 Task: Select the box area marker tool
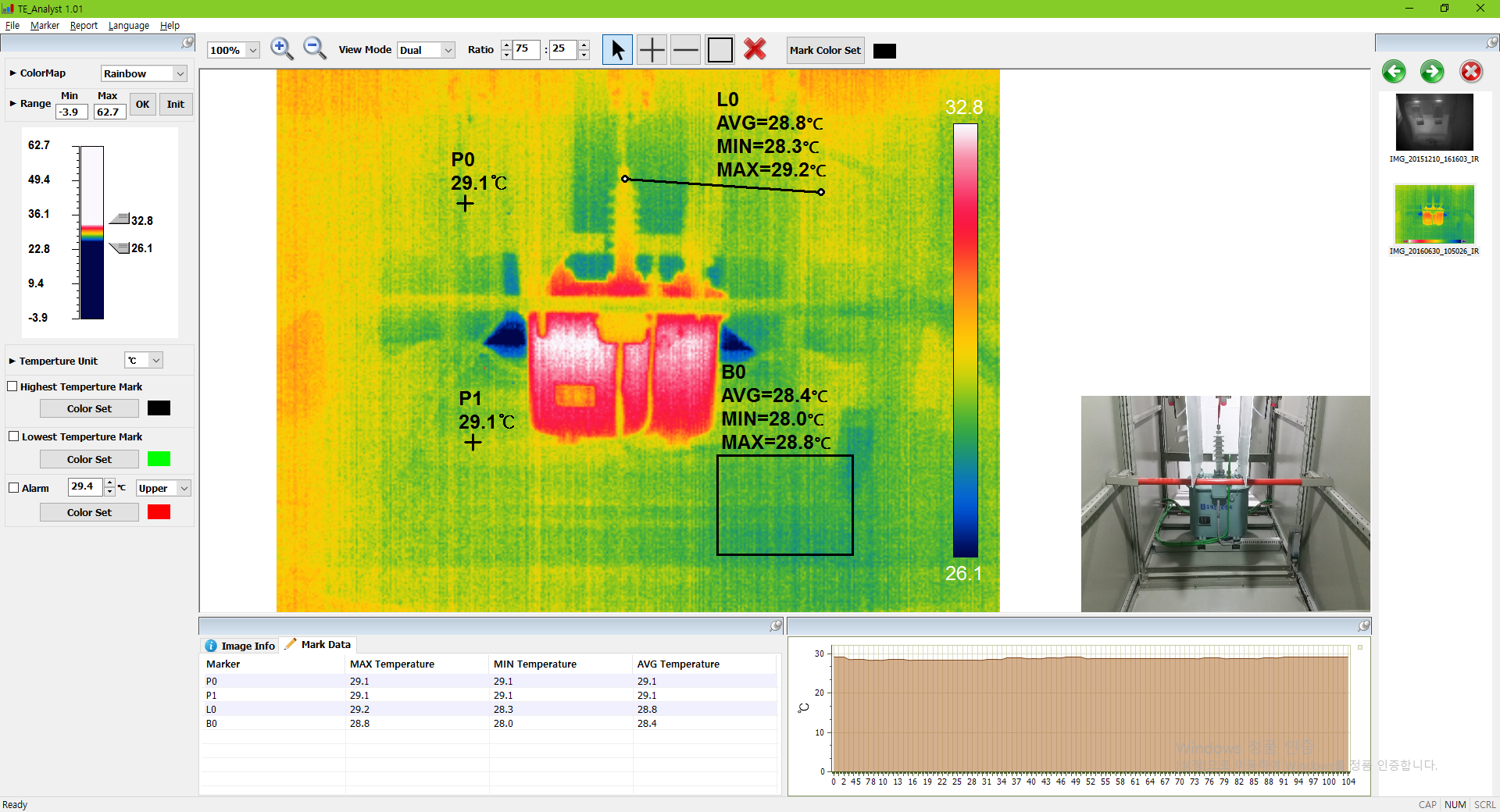(x=720, y=50)
